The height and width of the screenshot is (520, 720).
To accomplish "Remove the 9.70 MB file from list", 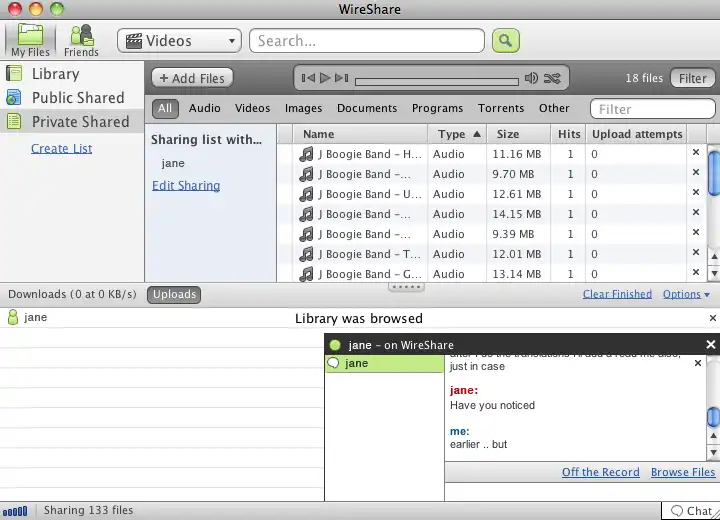I will (x=696, y=172).
